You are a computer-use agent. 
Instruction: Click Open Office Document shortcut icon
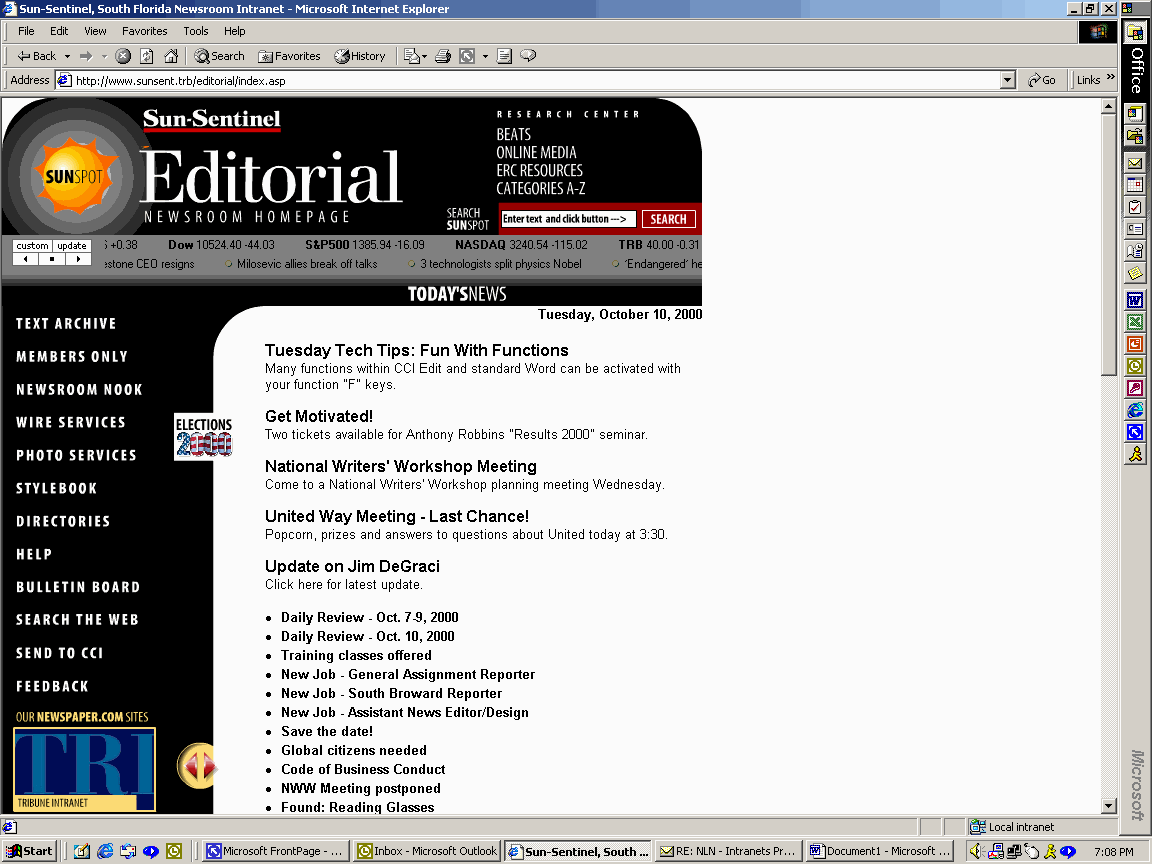coord(1135,136)
